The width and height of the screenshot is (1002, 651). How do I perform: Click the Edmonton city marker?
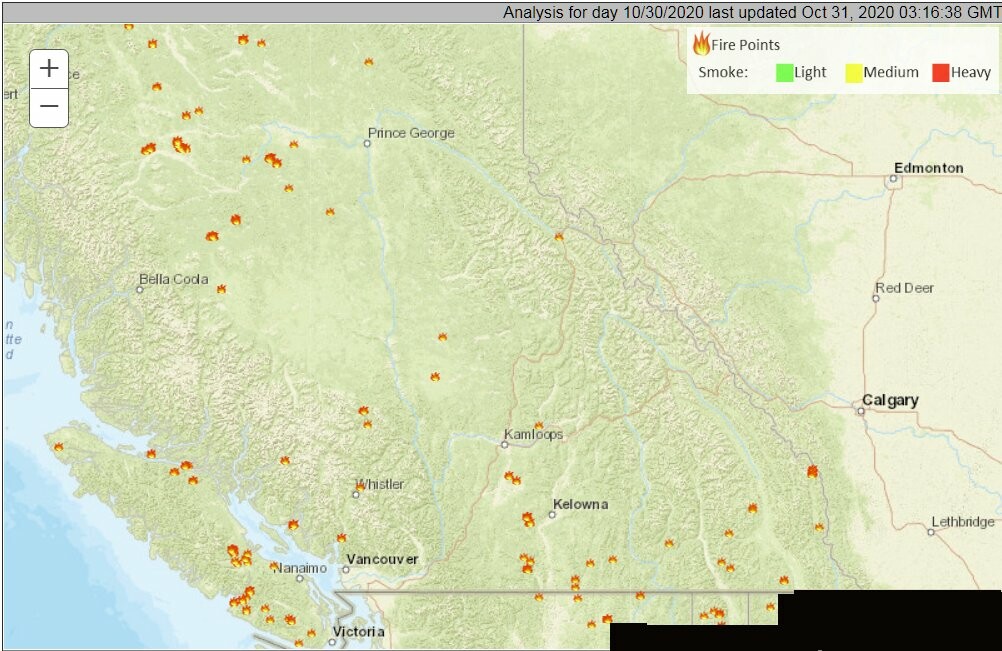892,180
